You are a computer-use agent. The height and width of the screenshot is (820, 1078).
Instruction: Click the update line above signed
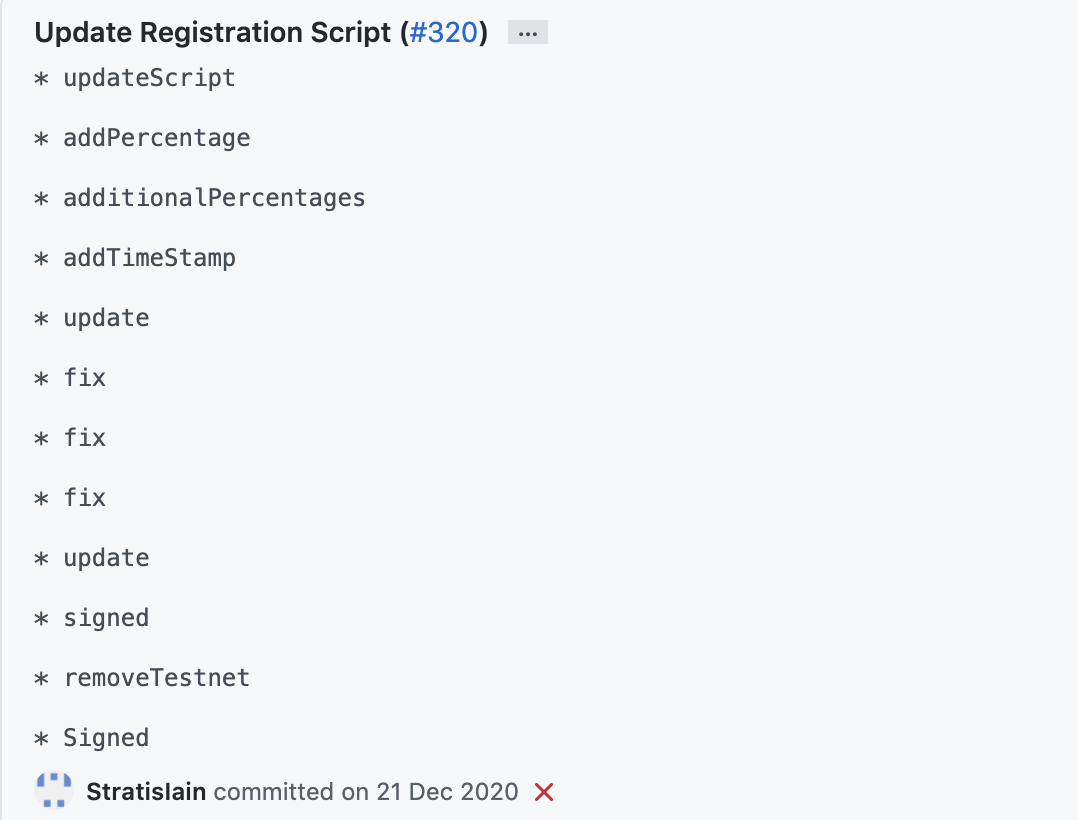point(106,558)
